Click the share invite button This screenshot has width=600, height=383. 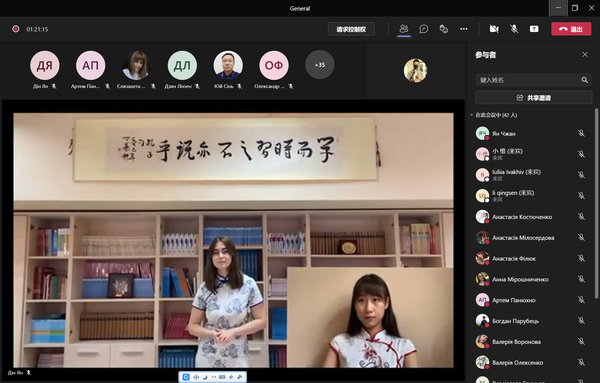pyautogui.click(x=533, y=98)
